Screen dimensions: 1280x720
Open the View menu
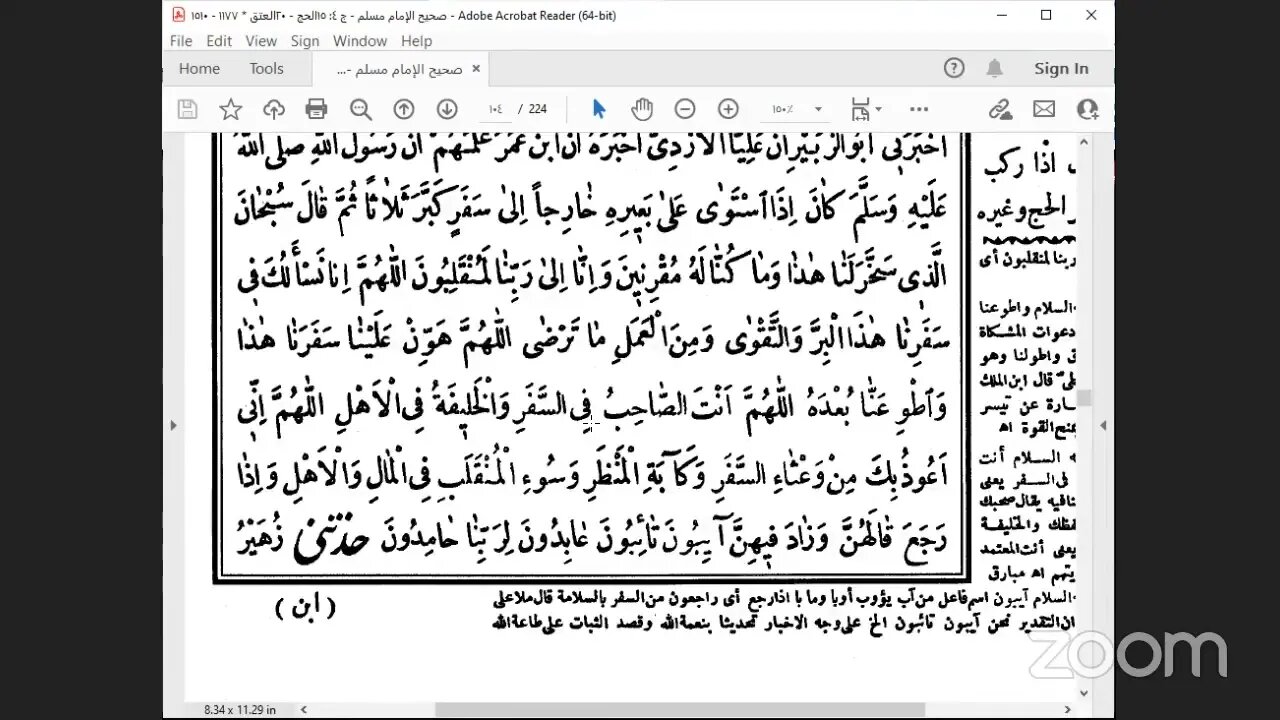point(261,41)
